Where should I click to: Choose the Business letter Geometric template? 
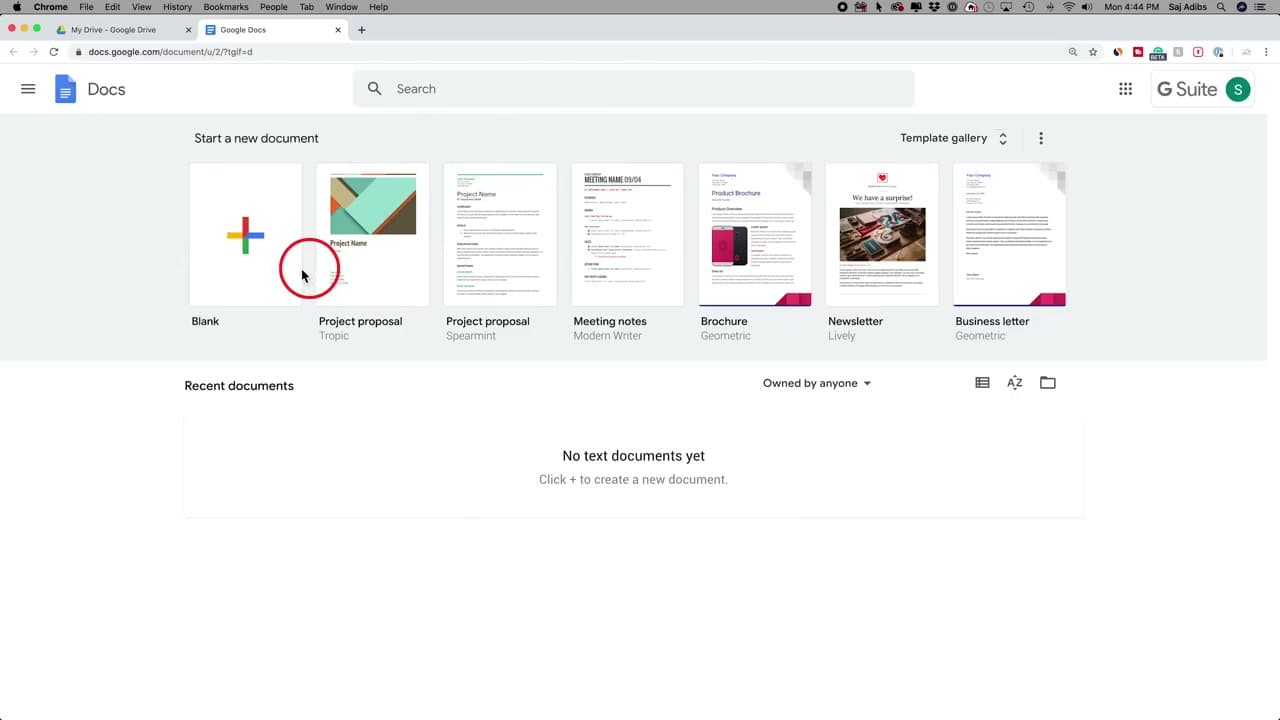tap(1009, 235)
